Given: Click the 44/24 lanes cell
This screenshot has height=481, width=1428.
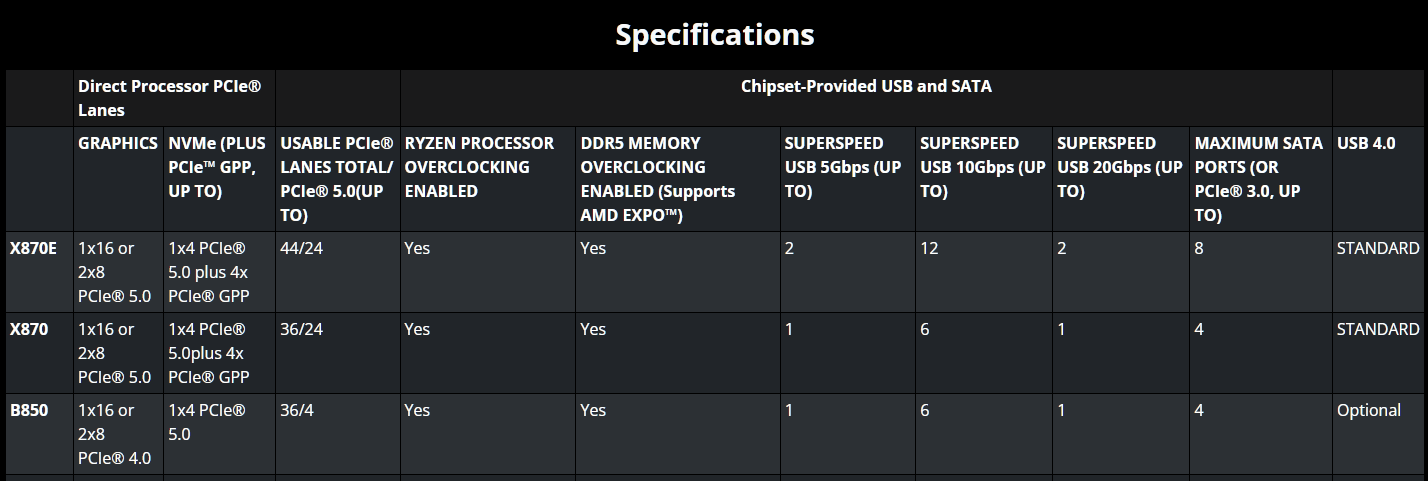Looking at the screenshot, I should point(302,248).
